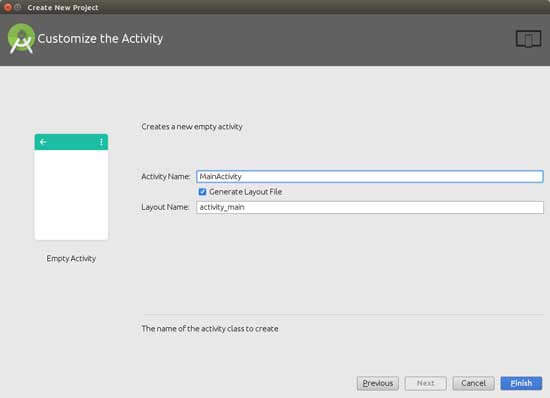The width and height of the screenshot is (550, 398).
Task: Click the Cancel button
Action: (474, 383)
